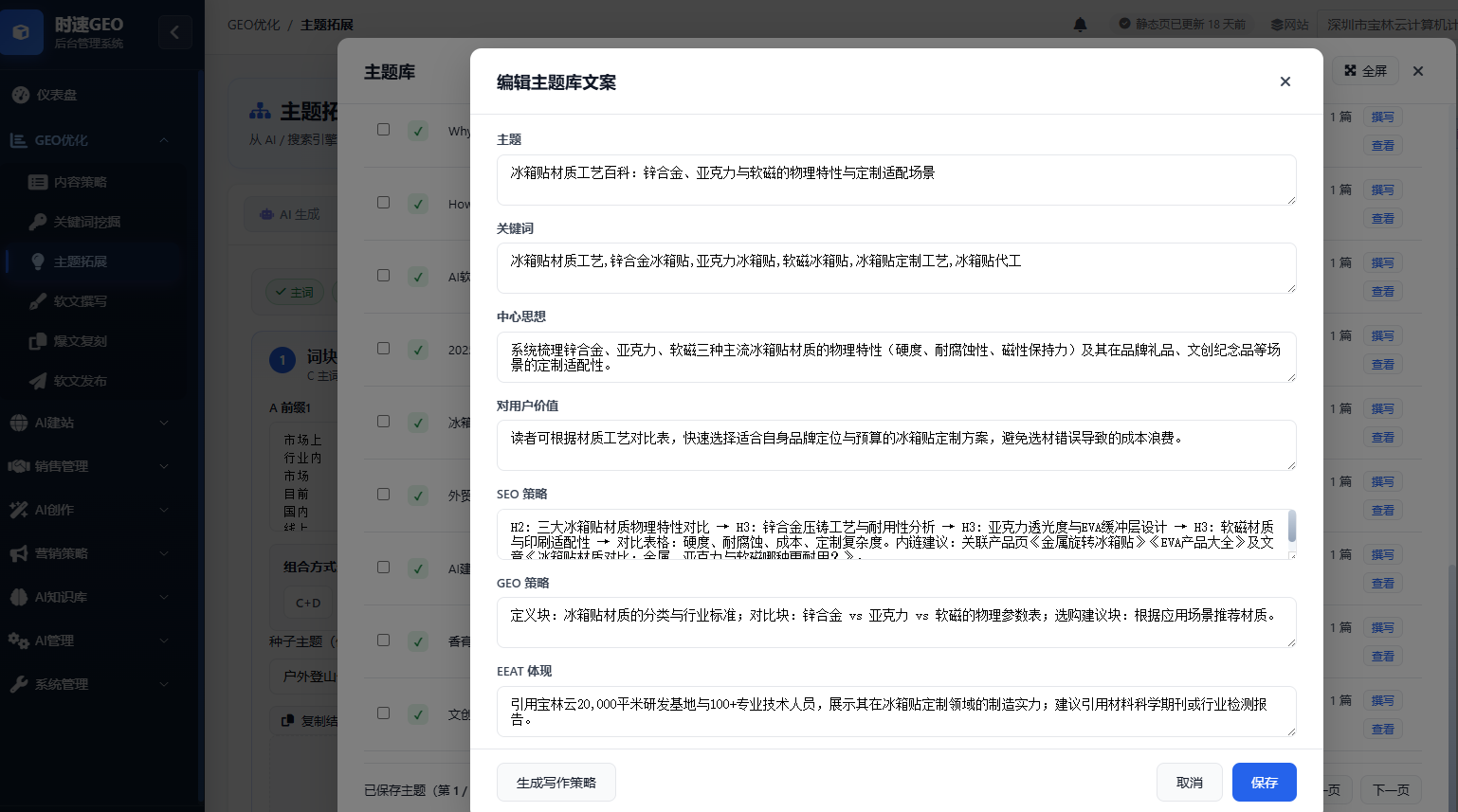The width and height of the screenshot is (1458, 812).
Task: Click into the 主题 text field
Action: [x=896, y=180]
